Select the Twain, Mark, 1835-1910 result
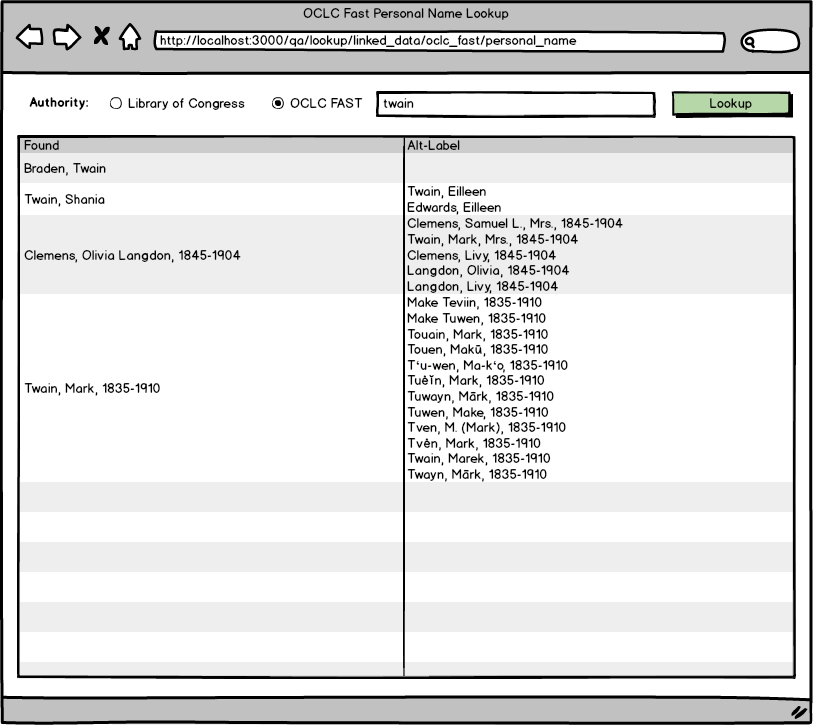The image size is (813, 725). pyautogui.click(x=92, y=388)
